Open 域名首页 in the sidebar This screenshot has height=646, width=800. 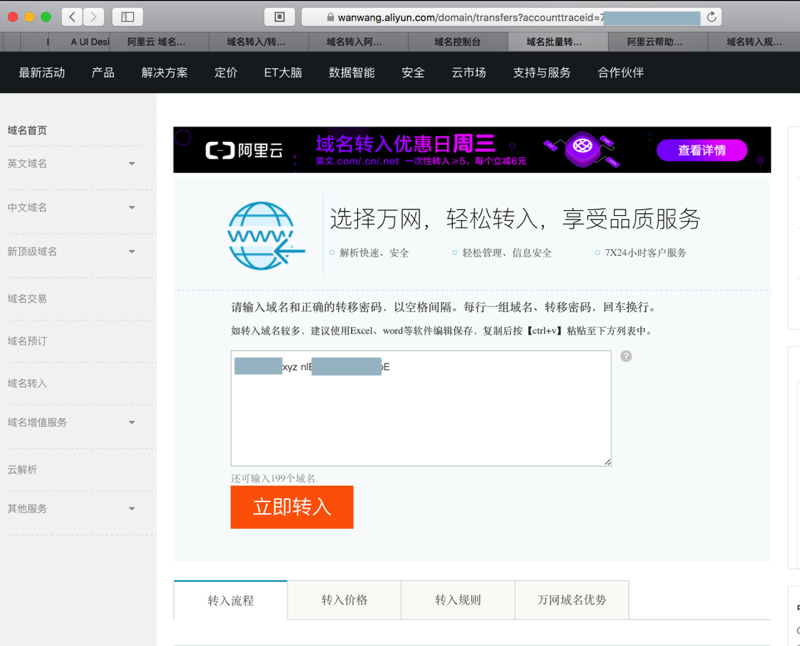coord(27,131)
